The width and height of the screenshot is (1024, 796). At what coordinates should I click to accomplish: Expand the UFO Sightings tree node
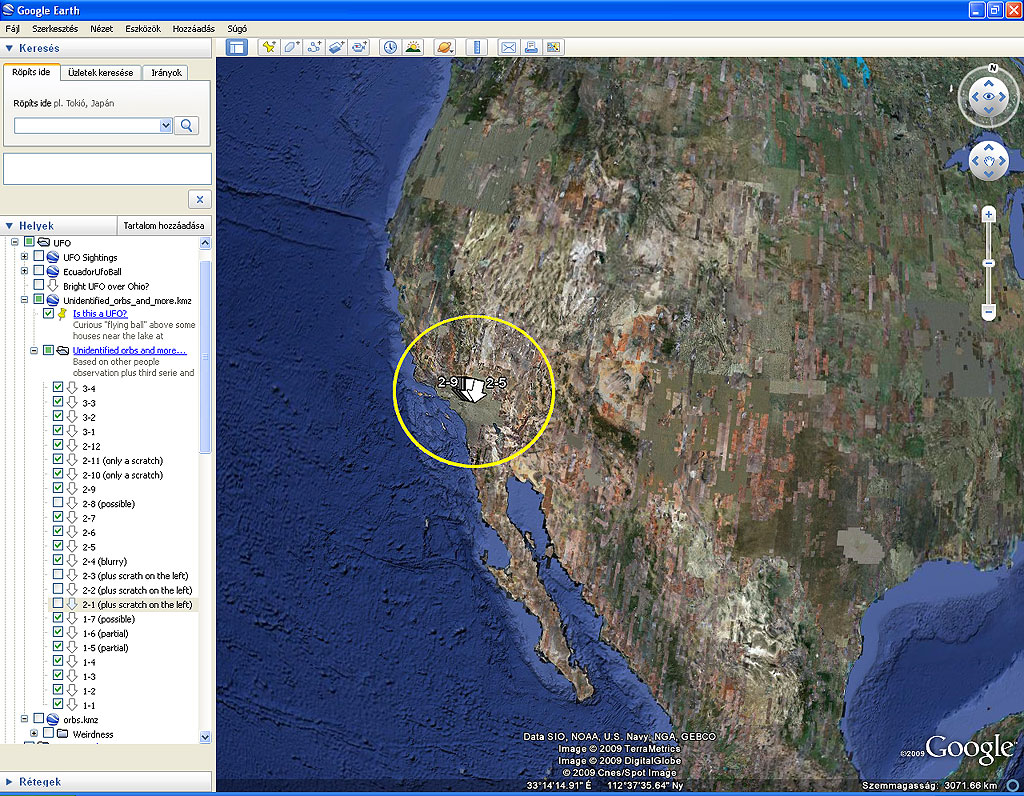click(x=24, y=257)
